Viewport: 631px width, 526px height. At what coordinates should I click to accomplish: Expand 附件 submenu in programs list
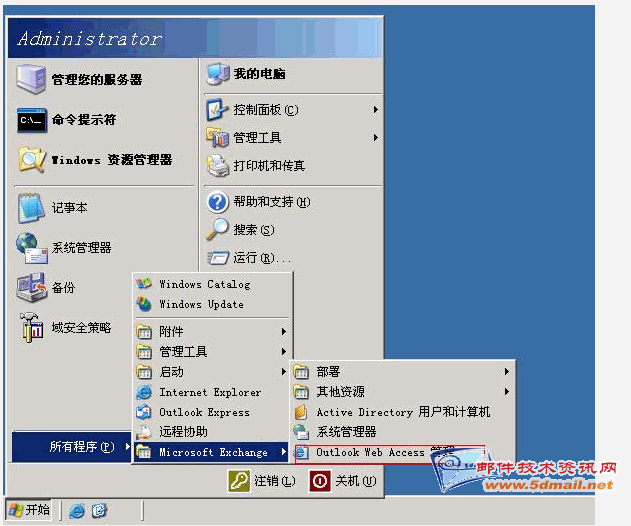pyautogui.click(x=284, y=332)
